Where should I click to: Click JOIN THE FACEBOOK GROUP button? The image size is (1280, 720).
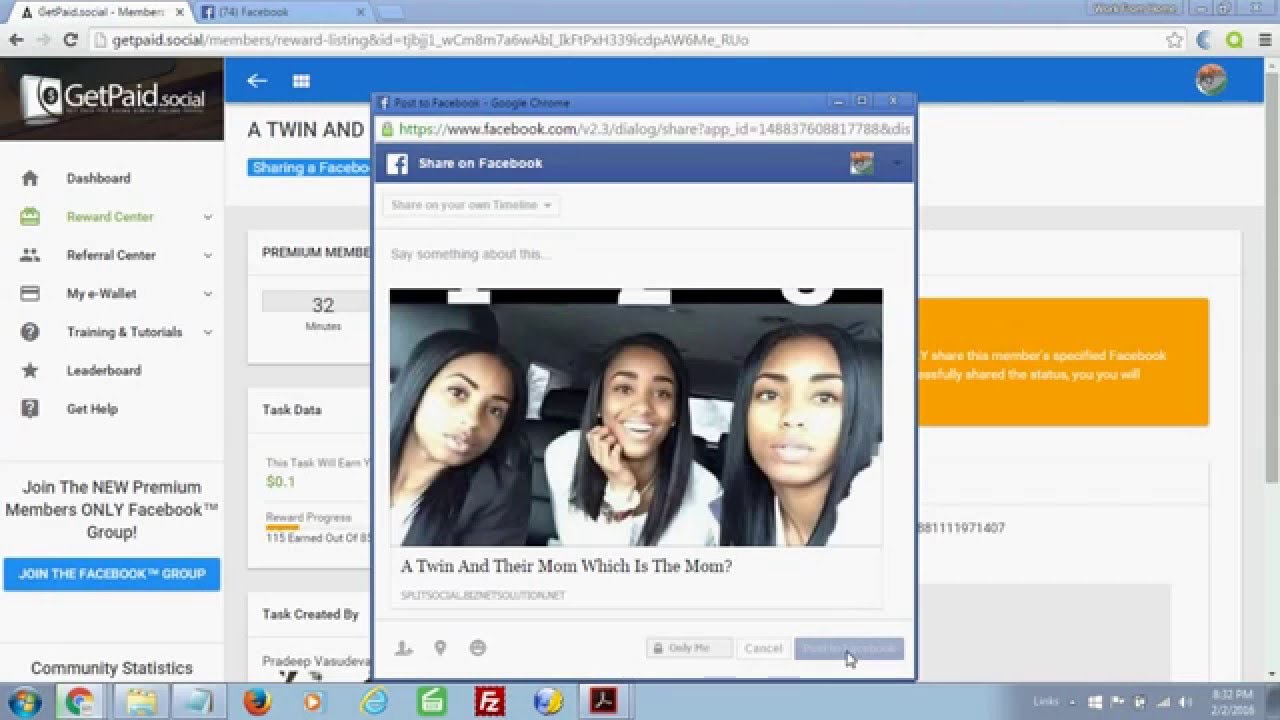112,574
